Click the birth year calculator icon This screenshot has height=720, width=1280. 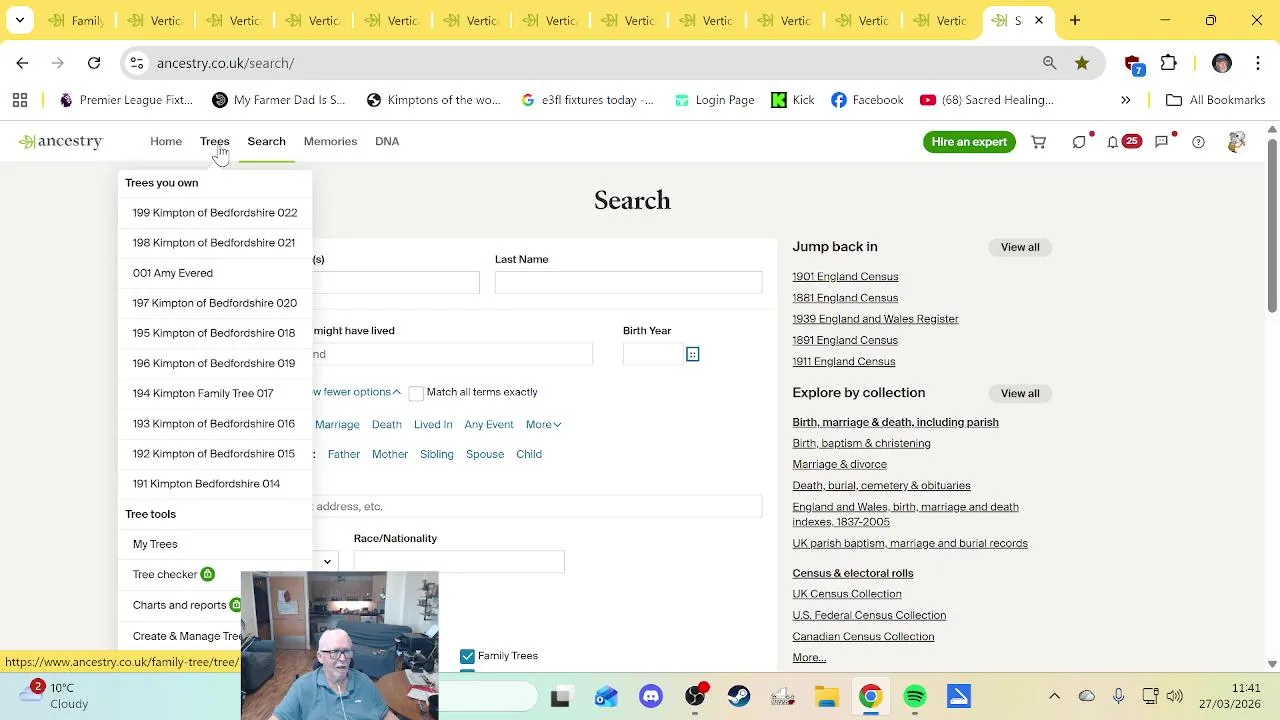[x=692, y=354]
